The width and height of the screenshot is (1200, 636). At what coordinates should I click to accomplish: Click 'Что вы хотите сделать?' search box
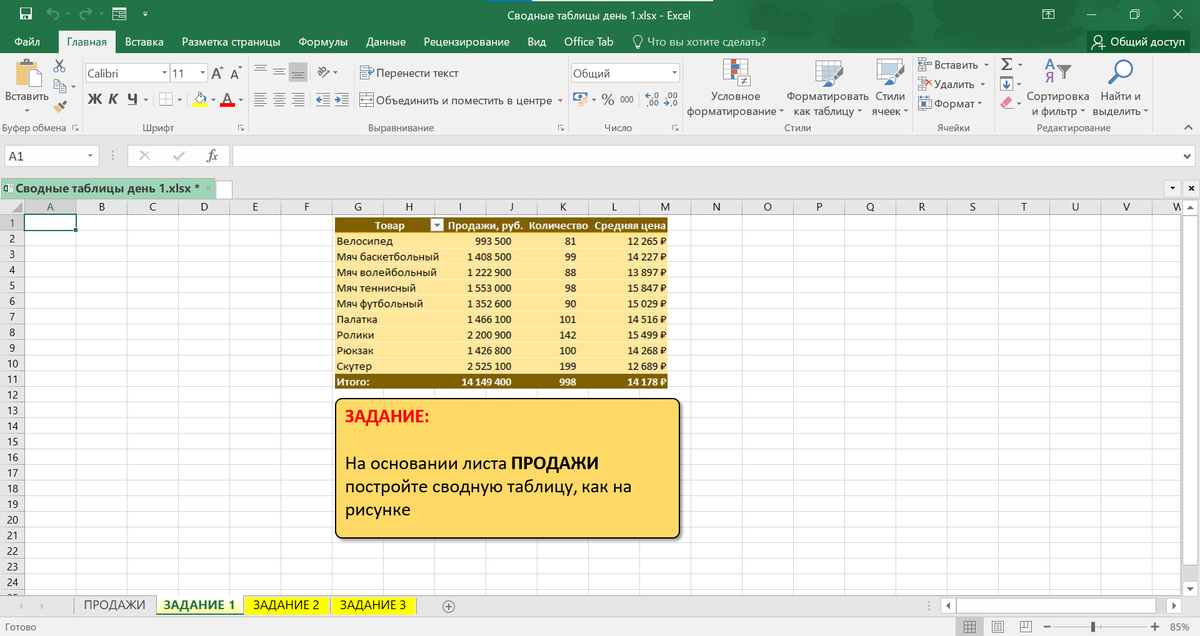click(x=698, y=42)
